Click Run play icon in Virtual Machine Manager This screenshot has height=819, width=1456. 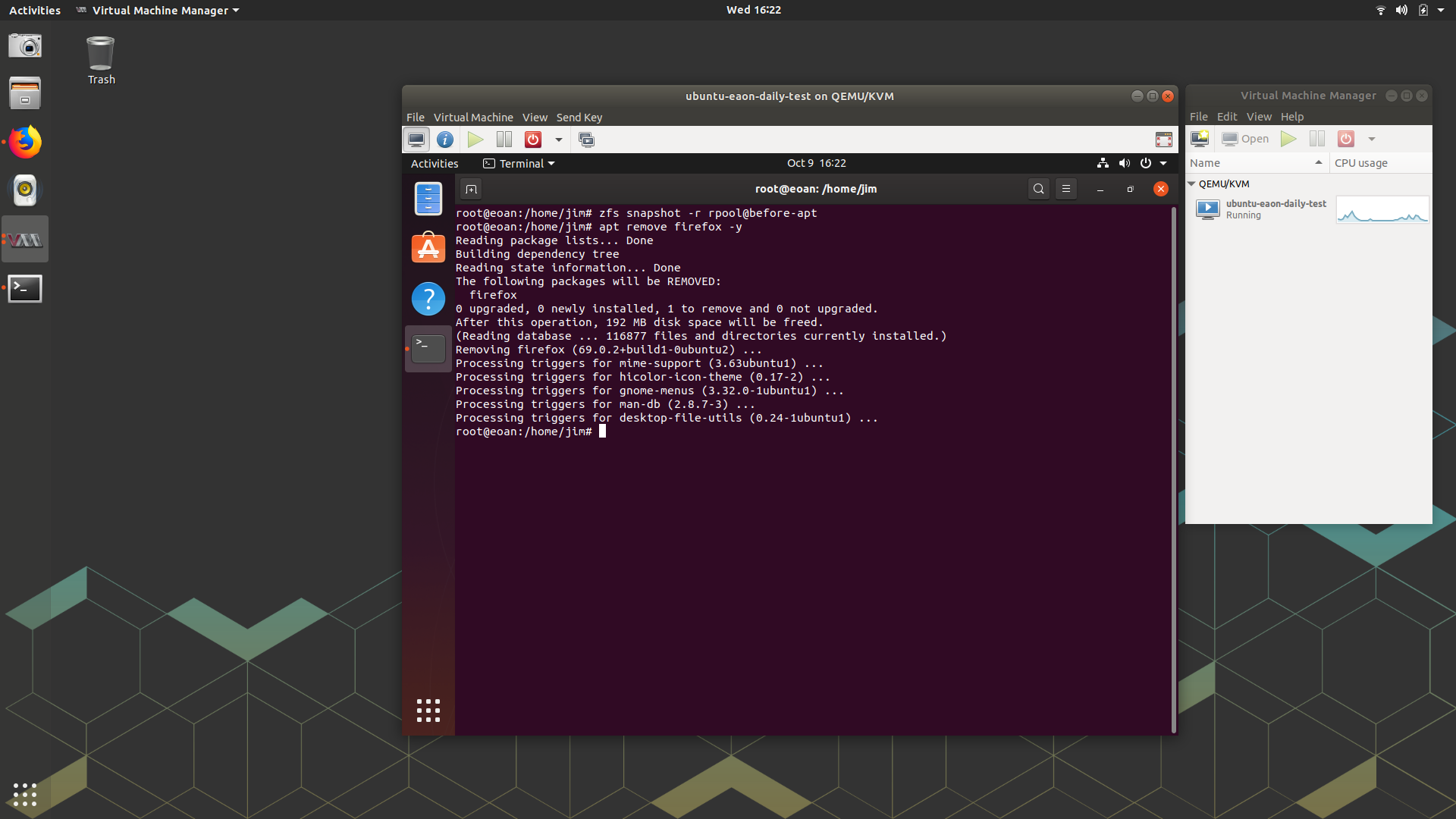(1288, 139)
